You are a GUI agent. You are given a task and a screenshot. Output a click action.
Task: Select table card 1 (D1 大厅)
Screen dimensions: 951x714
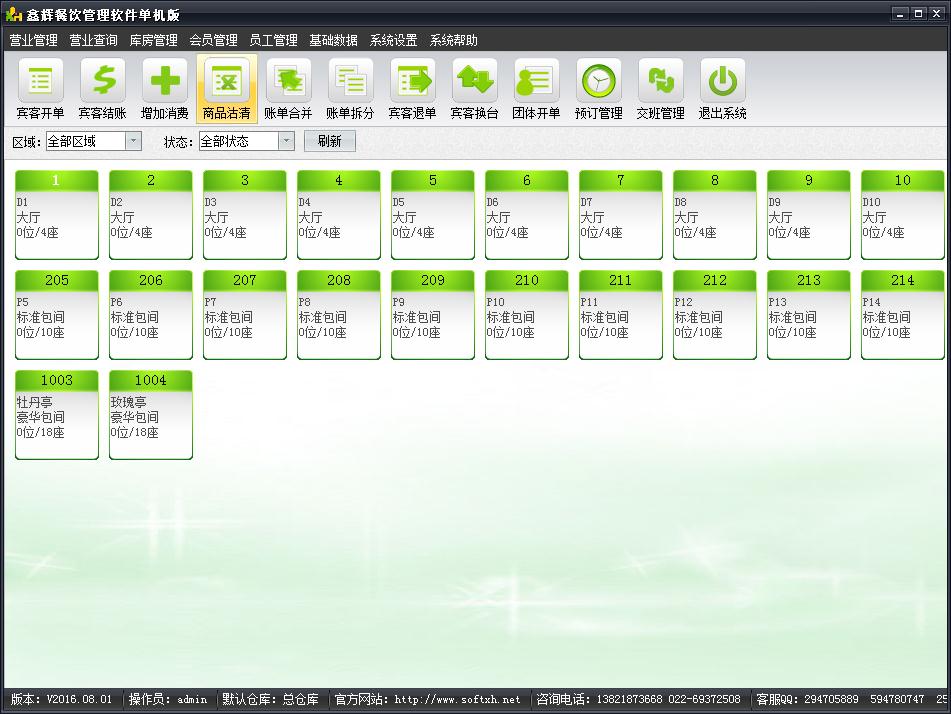(x=56, y=215)
